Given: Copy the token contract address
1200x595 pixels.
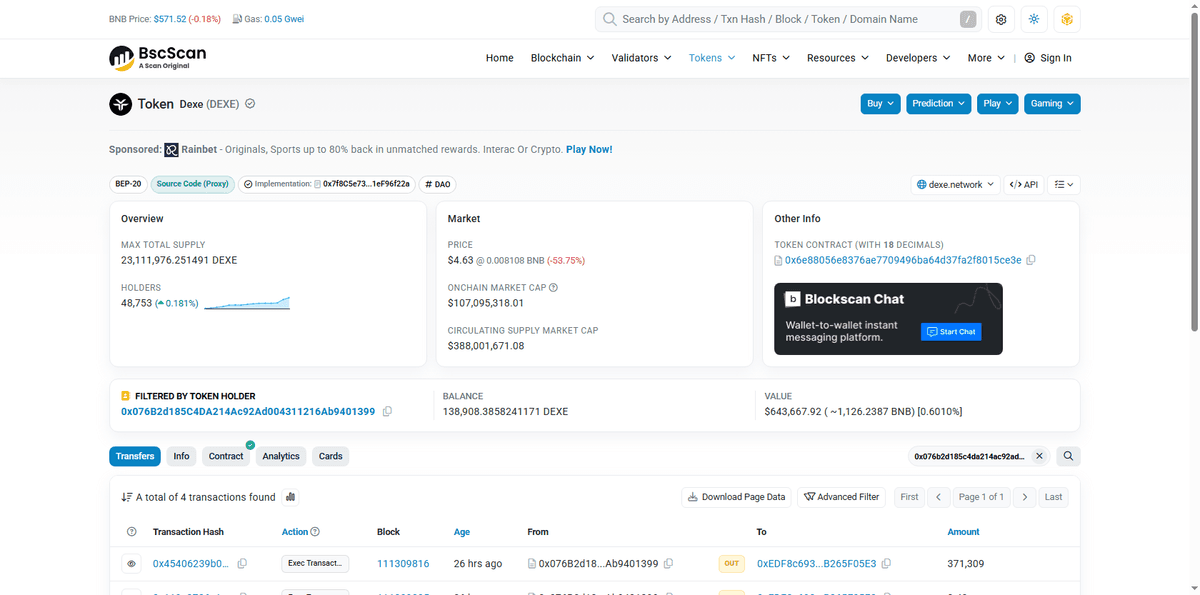Looking at the screenshot, I should (1031, 260).
